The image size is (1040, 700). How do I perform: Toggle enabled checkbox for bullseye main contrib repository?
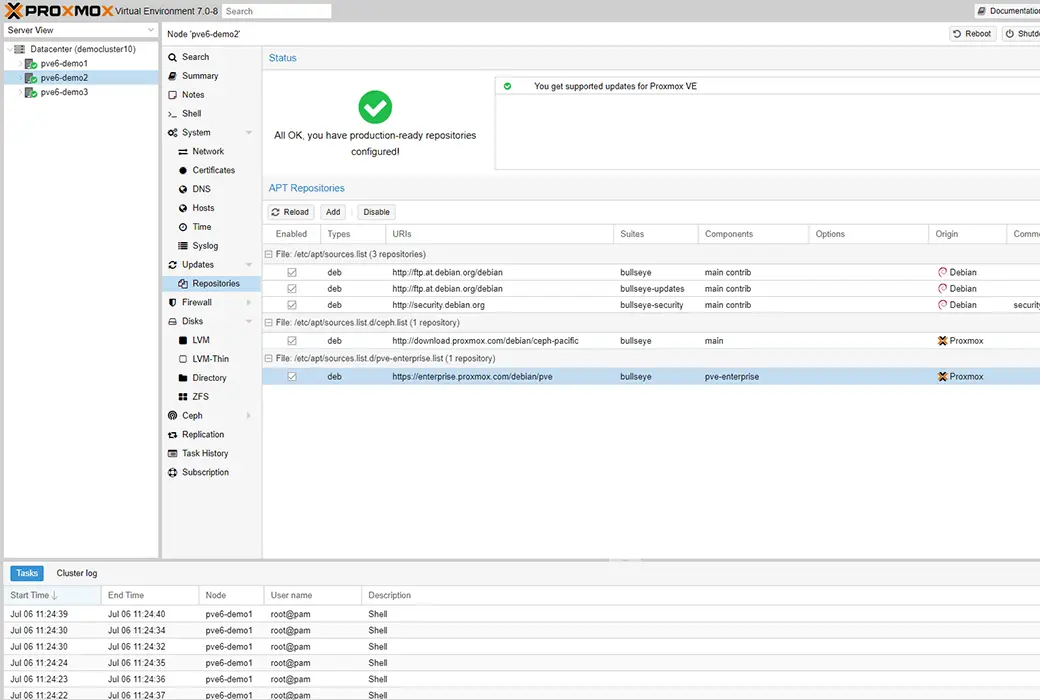click(292, 273)
